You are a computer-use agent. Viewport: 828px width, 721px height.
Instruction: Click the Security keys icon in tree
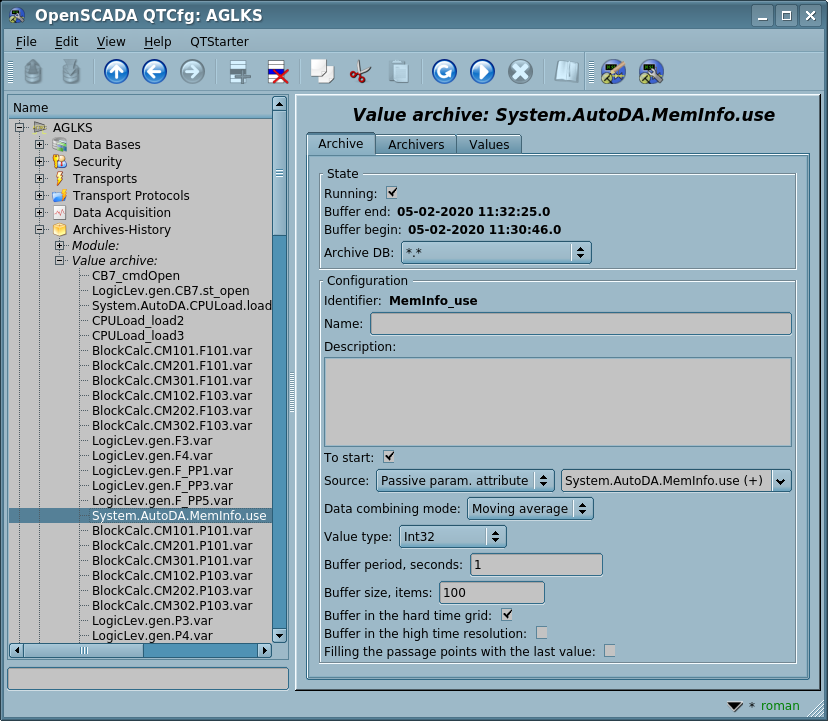pyautogui.click(x=60, y=162)
